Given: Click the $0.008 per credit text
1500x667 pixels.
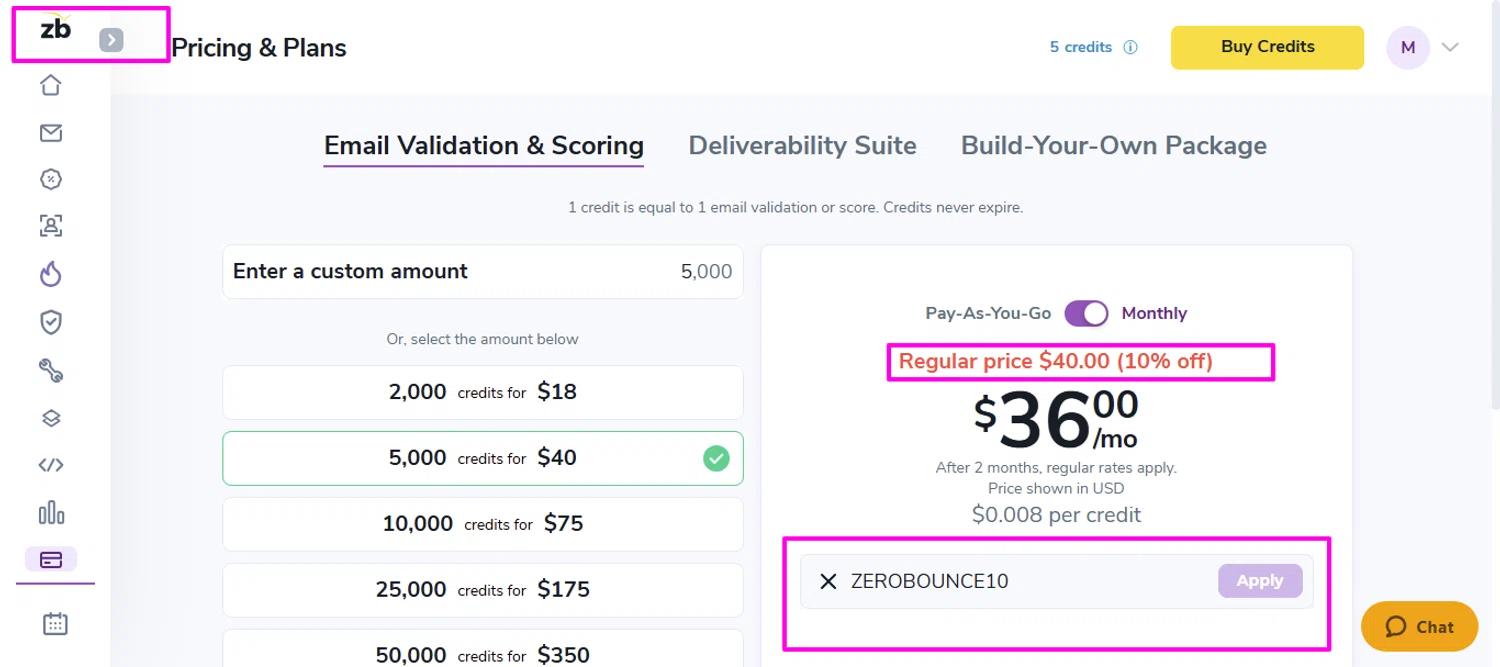Looking at the screenshot, I should point(1056,515).
